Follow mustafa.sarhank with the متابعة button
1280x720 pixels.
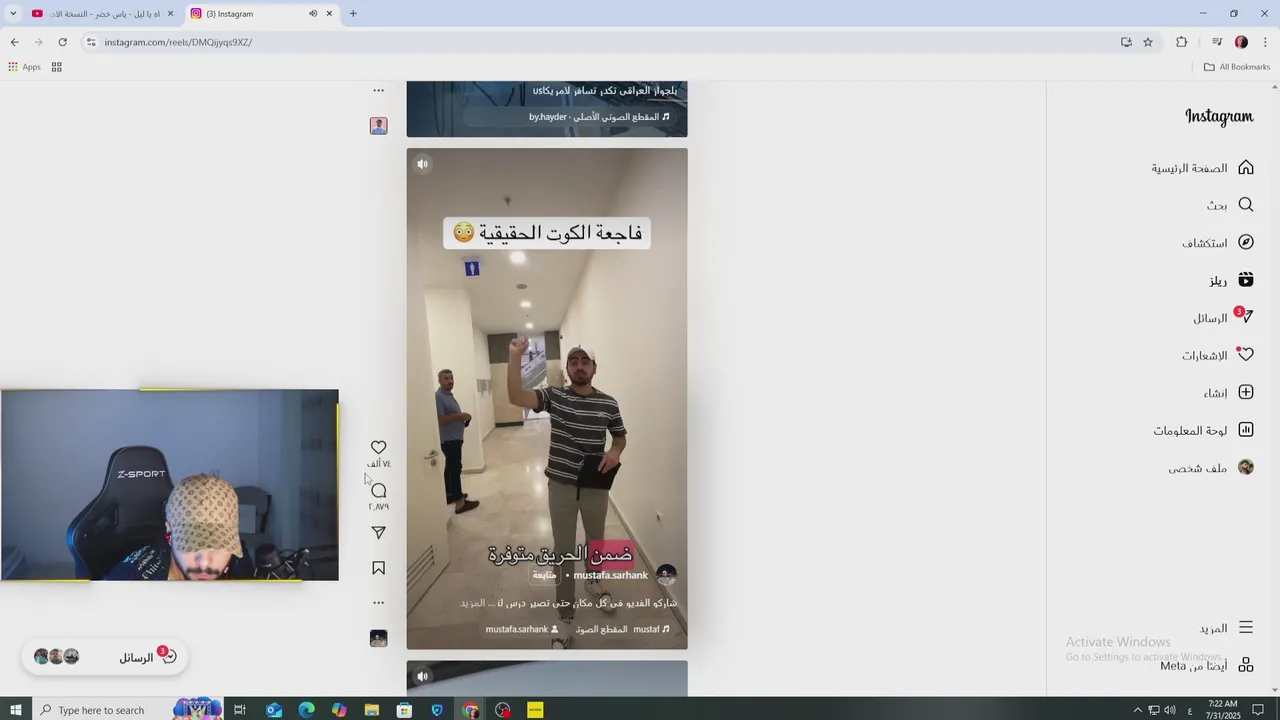pos(545,575)
